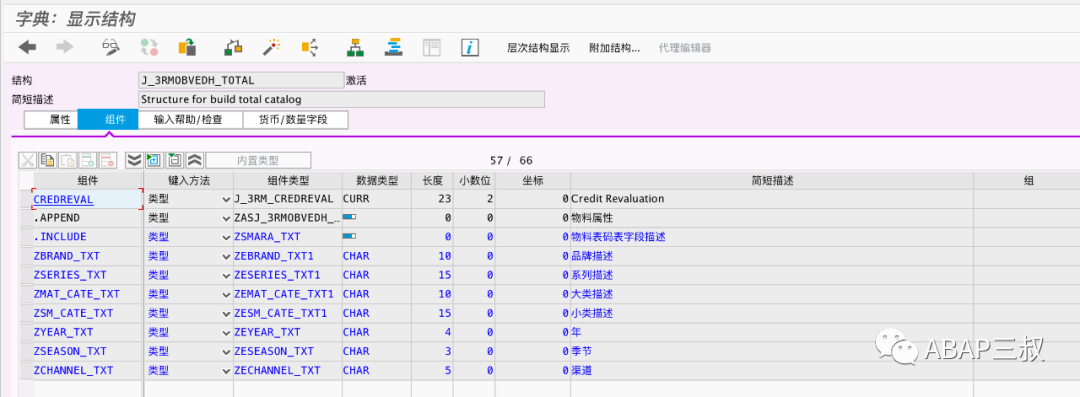The width and height of the screenshot is (1080, 397).
Task: Open 键入方法 dropdown for ZSERIES_TXT row
Action: pos(227,275)
